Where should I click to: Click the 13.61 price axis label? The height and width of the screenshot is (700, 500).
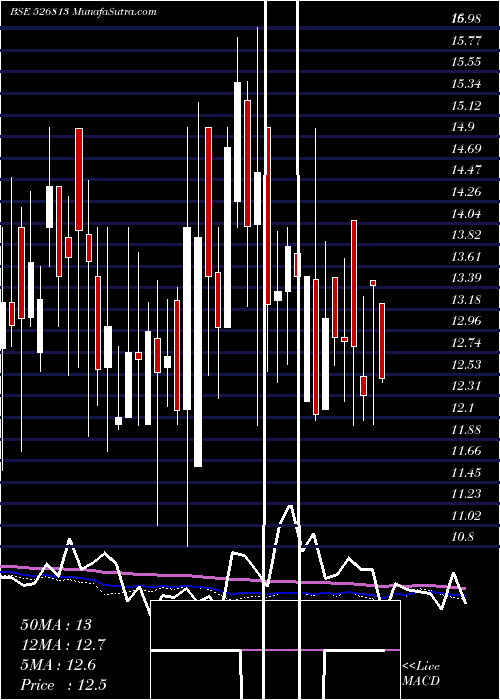467,257
